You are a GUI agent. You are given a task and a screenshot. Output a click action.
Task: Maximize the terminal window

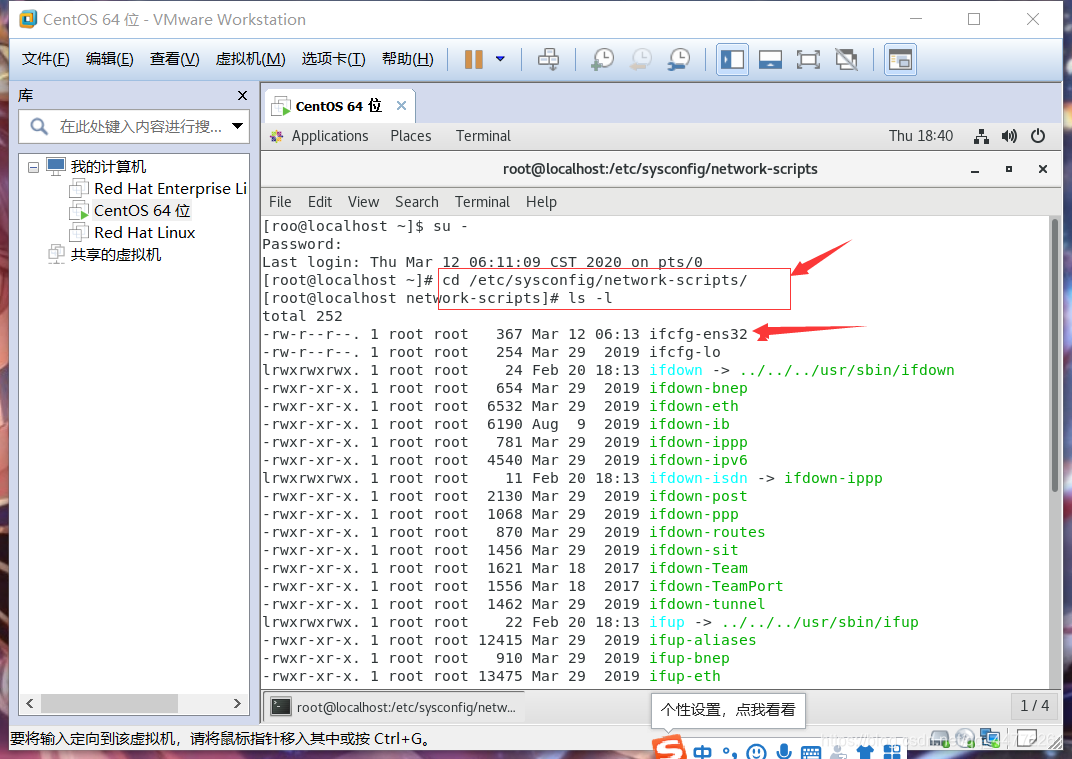coord(1008,169)
